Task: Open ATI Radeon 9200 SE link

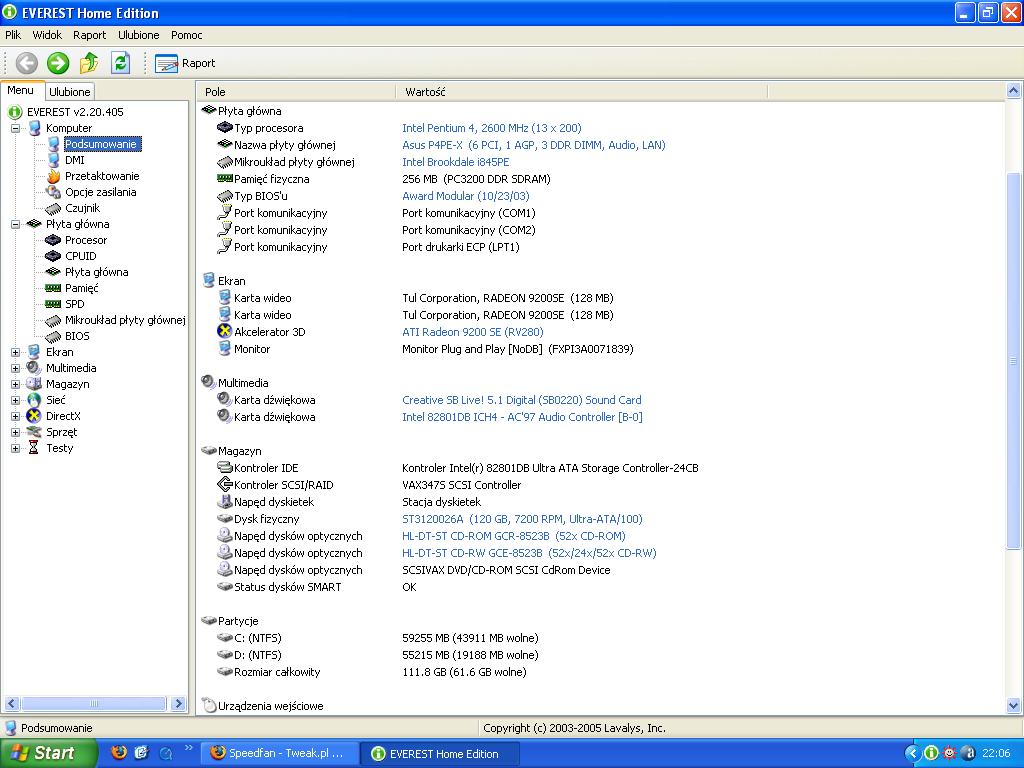Action: [473, 332]
